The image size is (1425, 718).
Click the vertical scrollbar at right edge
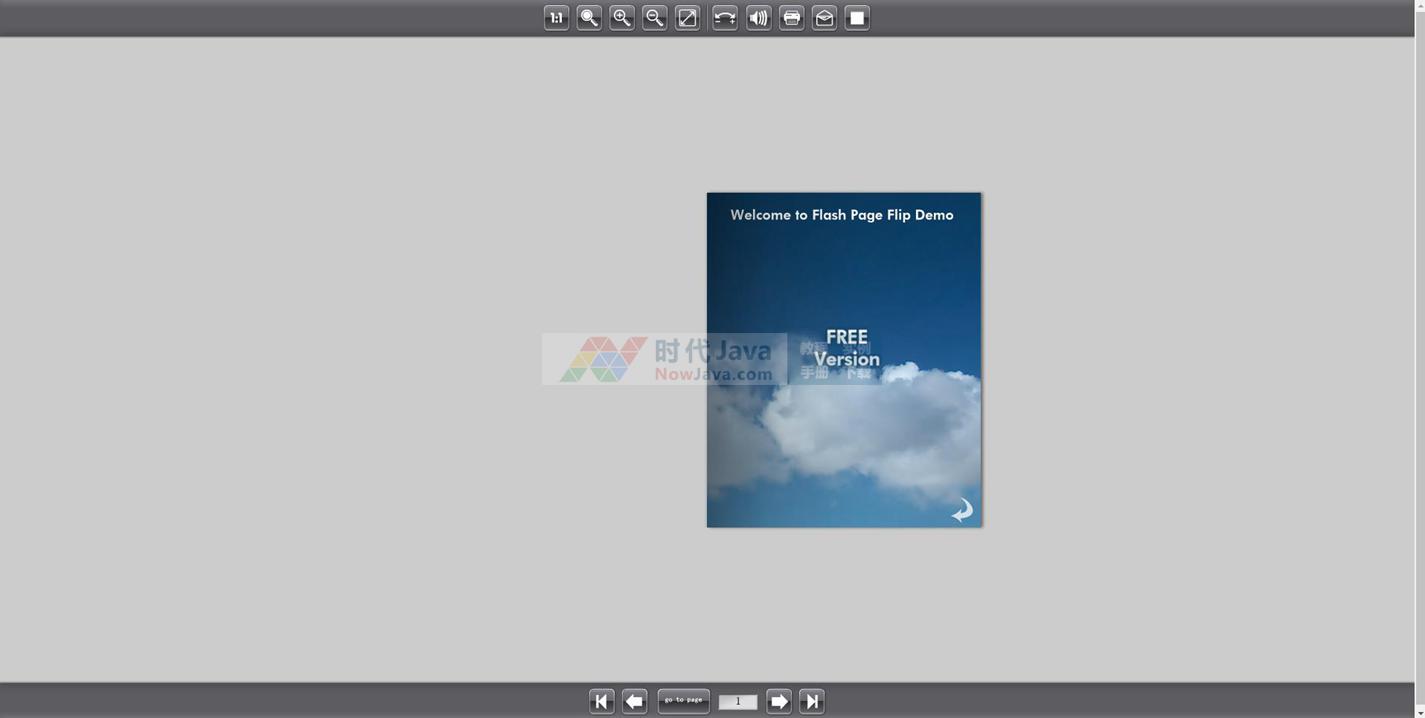click(1419, 359)
